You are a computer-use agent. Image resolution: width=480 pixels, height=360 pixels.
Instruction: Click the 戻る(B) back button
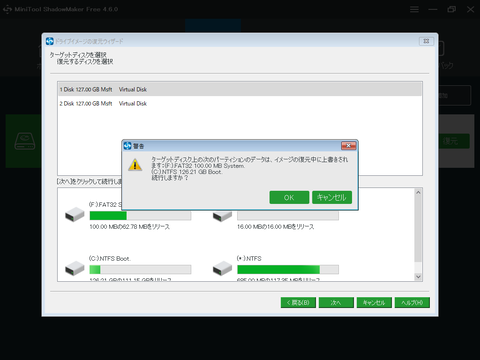click(298, 303)
